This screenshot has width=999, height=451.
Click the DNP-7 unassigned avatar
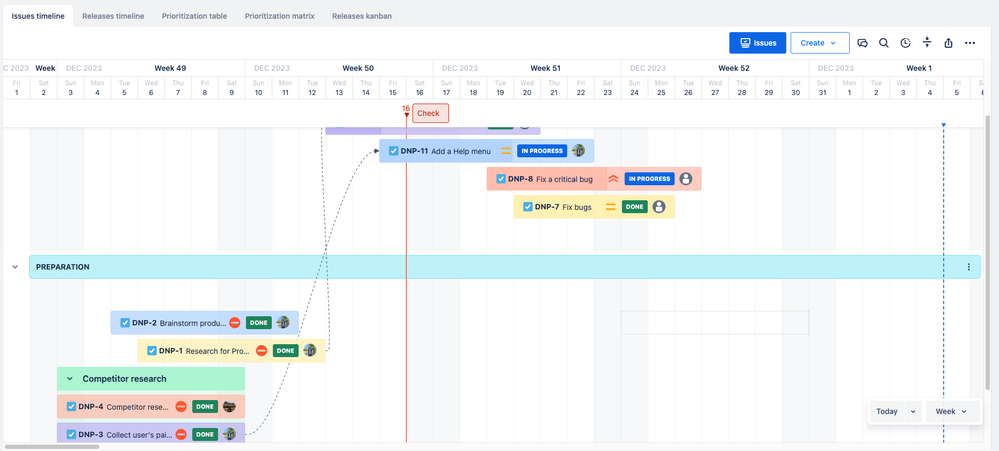(x=659, y=206)
